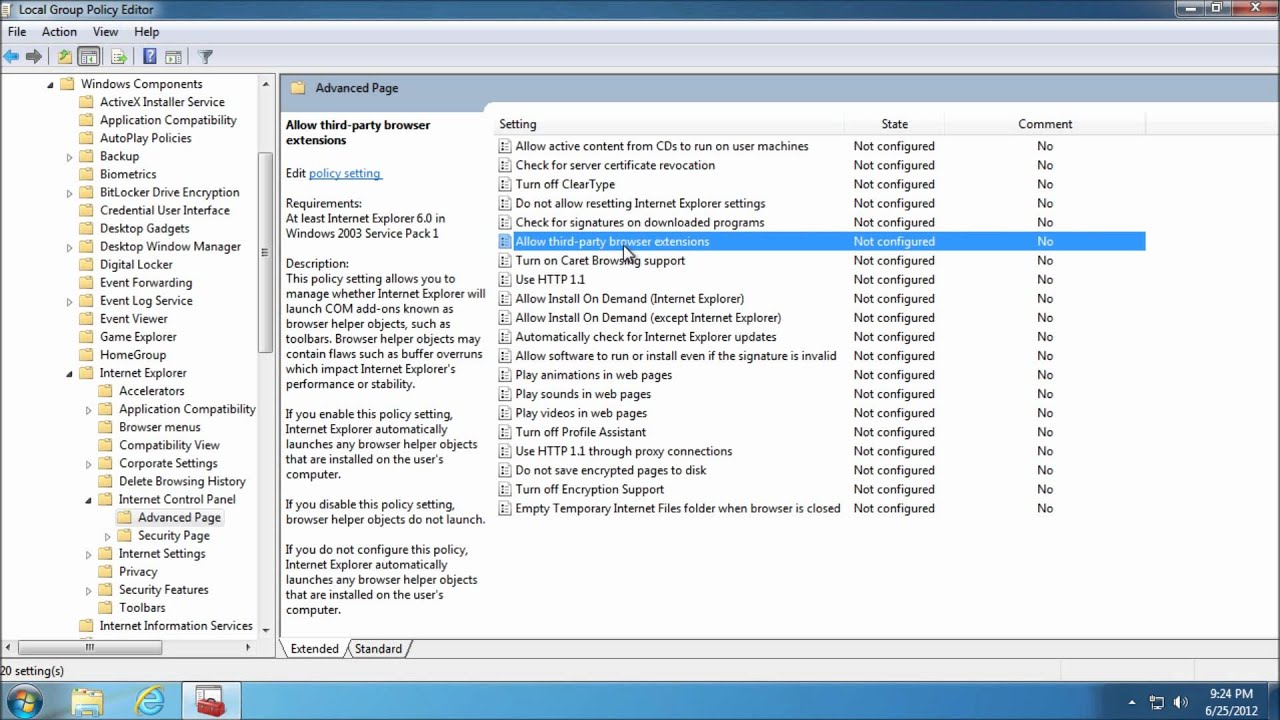Select 'Play videos in web pages' setting
The image size is (1280, 720).
581,413
